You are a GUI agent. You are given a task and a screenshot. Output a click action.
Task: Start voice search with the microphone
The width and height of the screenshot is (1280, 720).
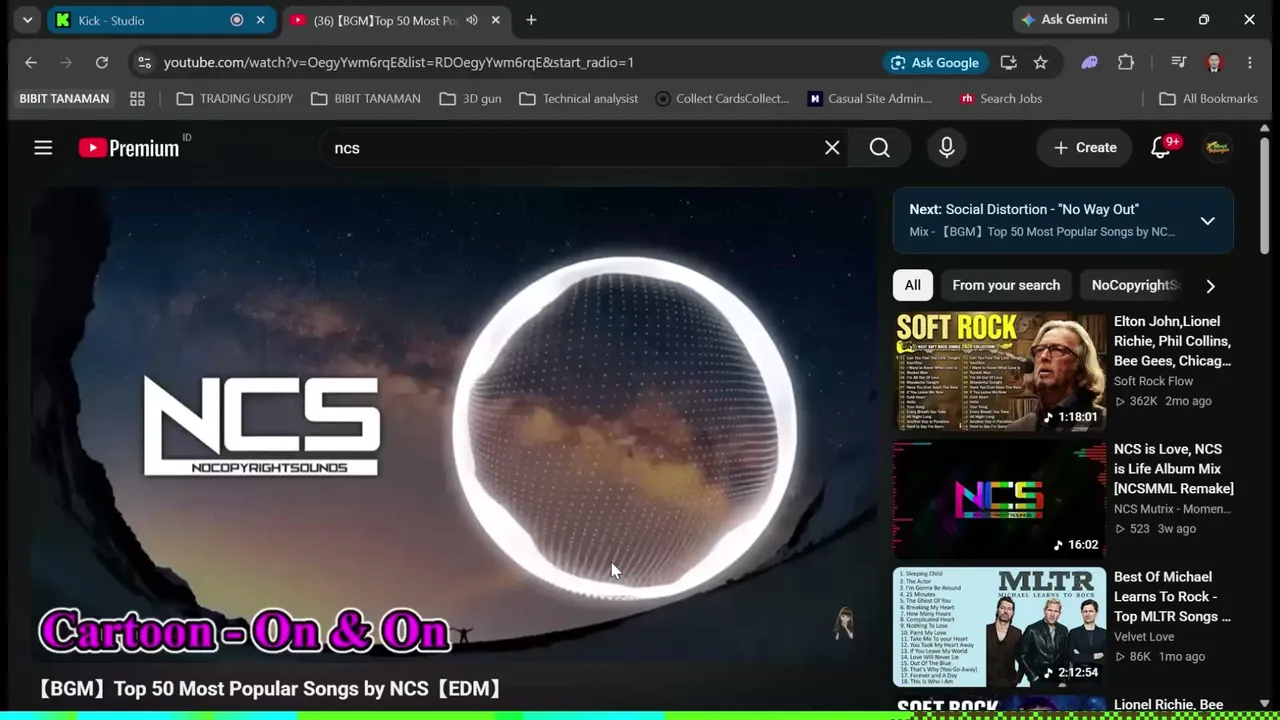tap(947, 148)
